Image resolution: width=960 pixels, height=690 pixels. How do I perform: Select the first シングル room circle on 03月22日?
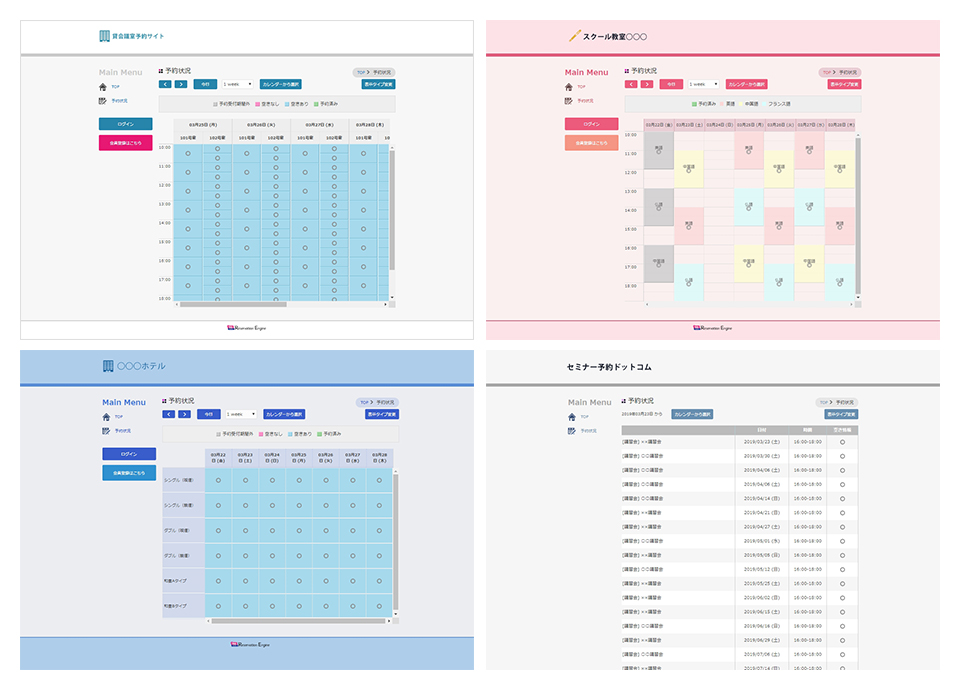click(219, 480)
